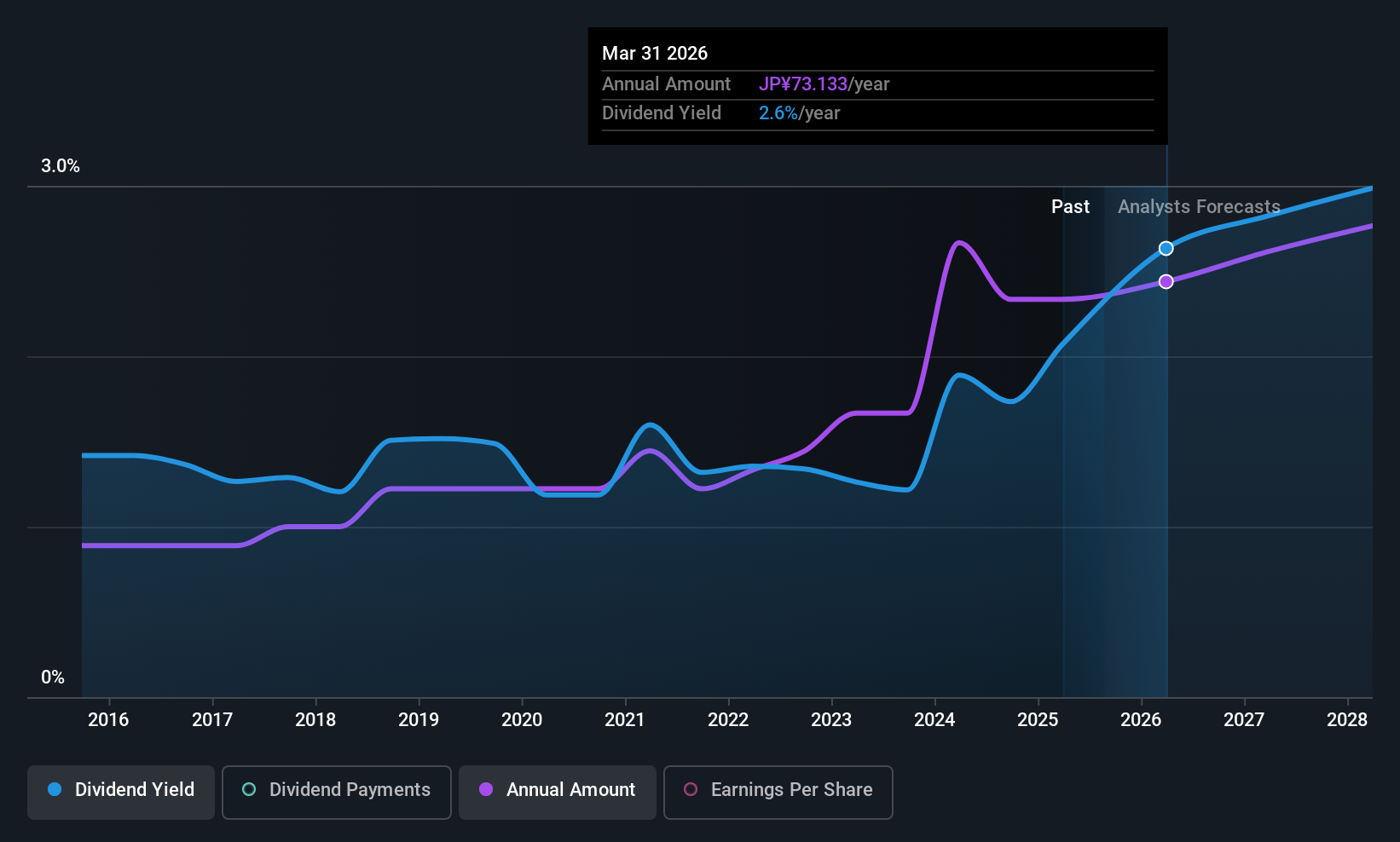Click the 0% y-axis label
Screen dimensions: 1400x842
tap(53, 678)
